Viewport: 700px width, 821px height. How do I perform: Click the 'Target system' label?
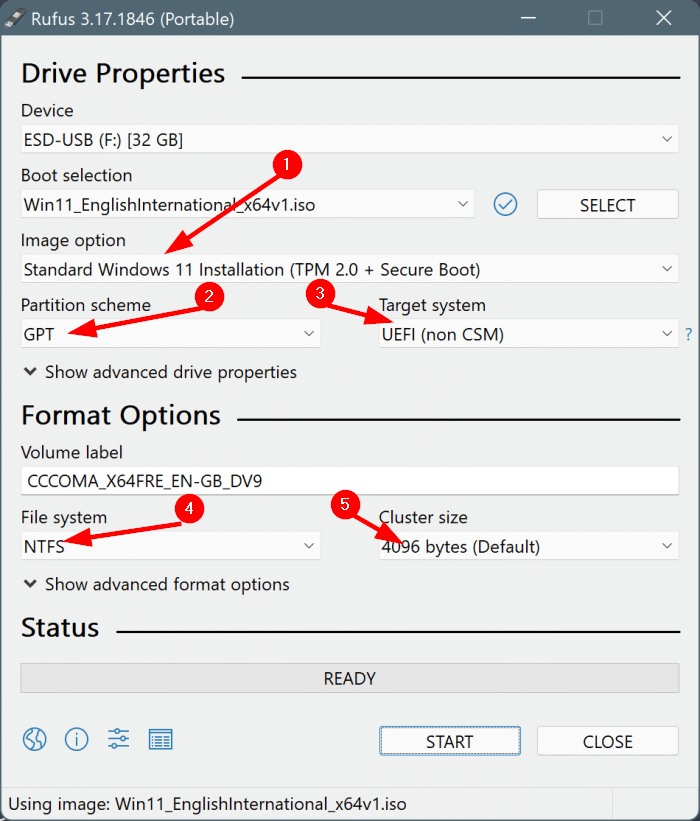point(432,305)
